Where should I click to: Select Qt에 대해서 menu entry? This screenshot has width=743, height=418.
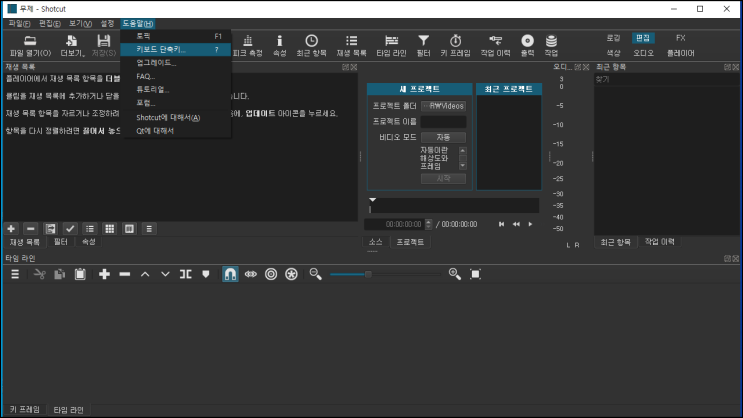[x=176, y=131]
